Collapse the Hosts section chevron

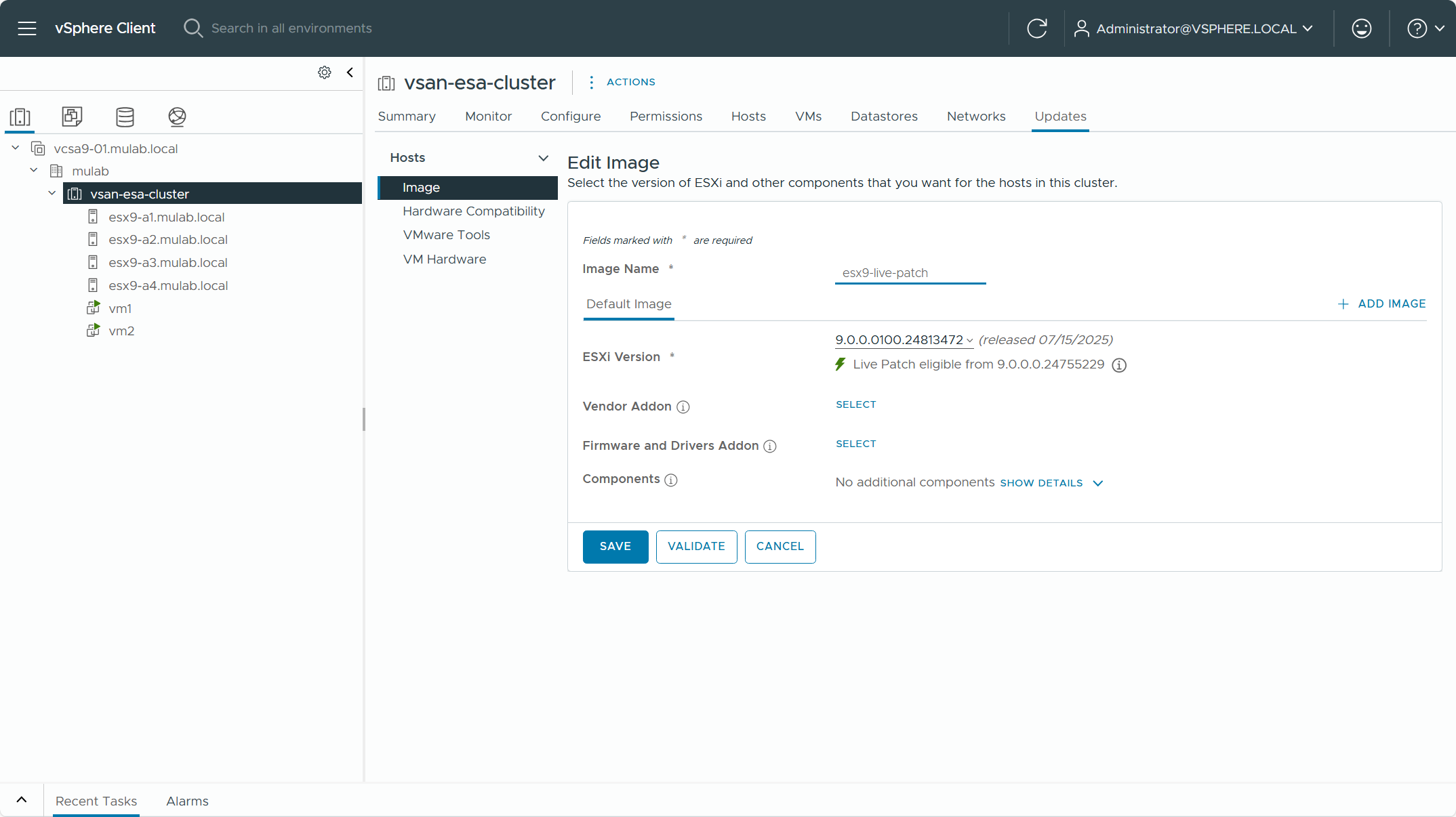pos(543,158)
